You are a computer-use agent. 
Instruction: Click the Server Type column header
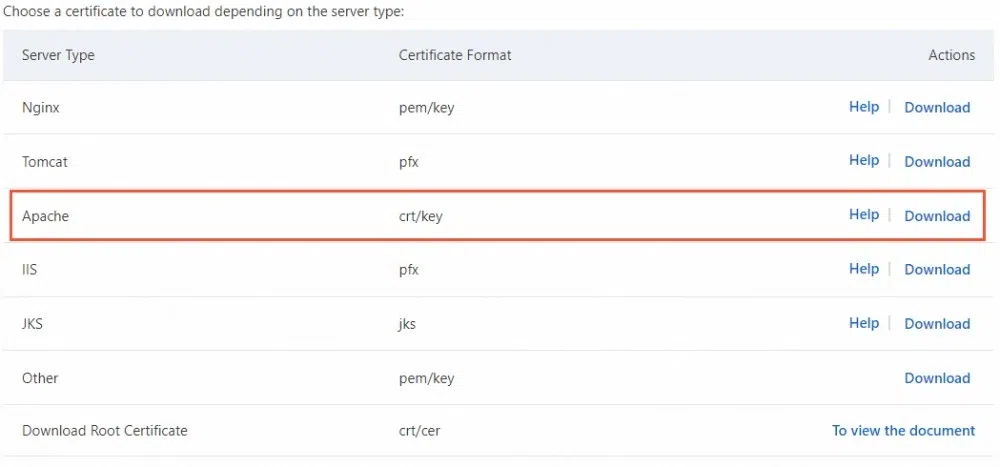point(58,55)
